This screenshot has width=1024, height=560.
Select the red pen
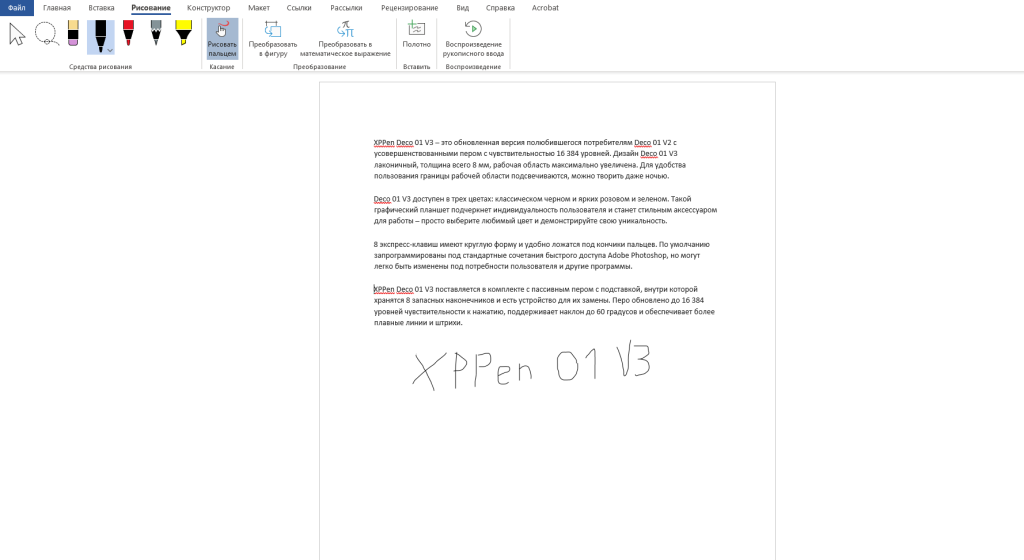(129, 34)
